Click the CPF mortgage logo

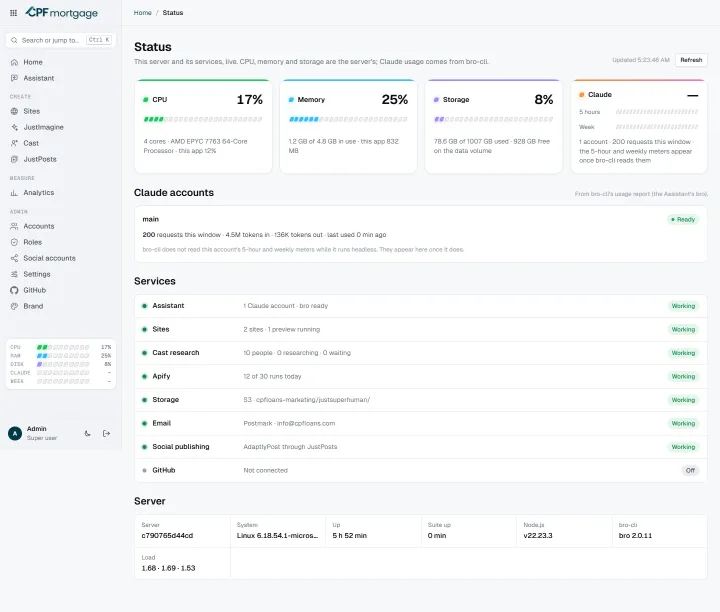61,12
